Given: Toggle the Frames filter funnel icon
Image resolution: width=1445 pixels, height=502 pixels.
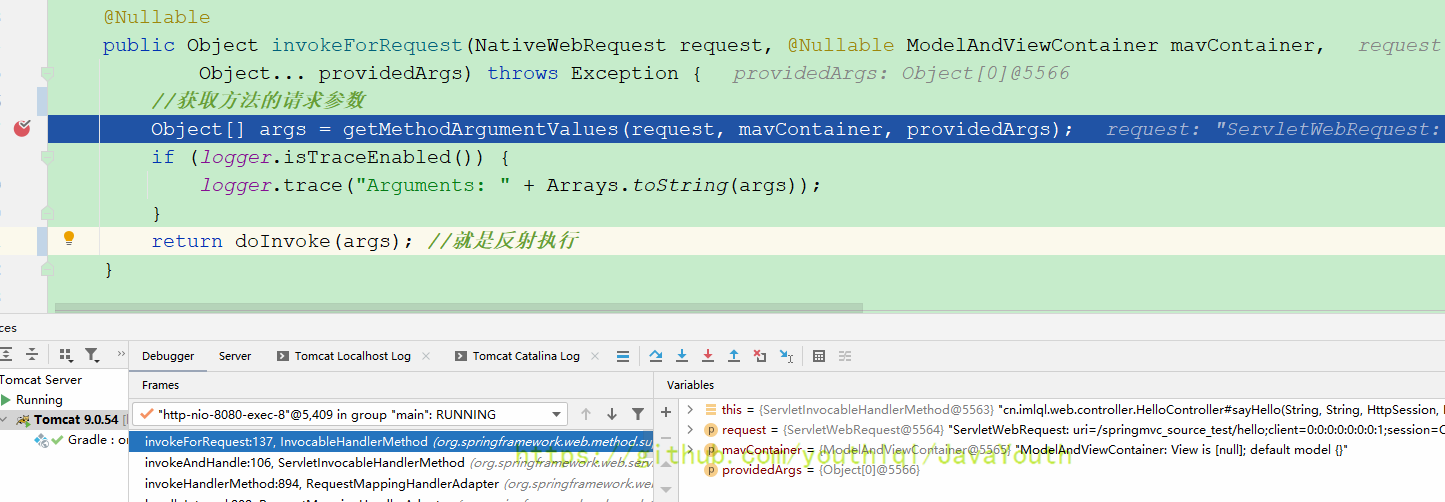Looking at the screenshot, I should coord(638,414).
